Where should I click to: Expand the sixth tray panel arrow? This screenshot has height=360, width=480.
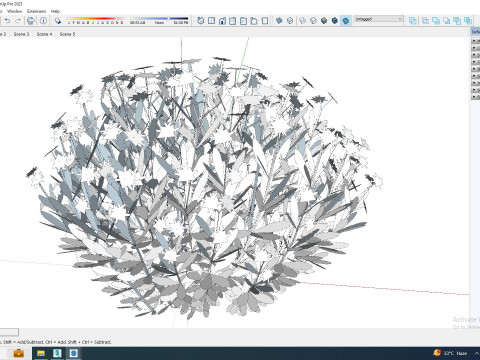[475, 76]
